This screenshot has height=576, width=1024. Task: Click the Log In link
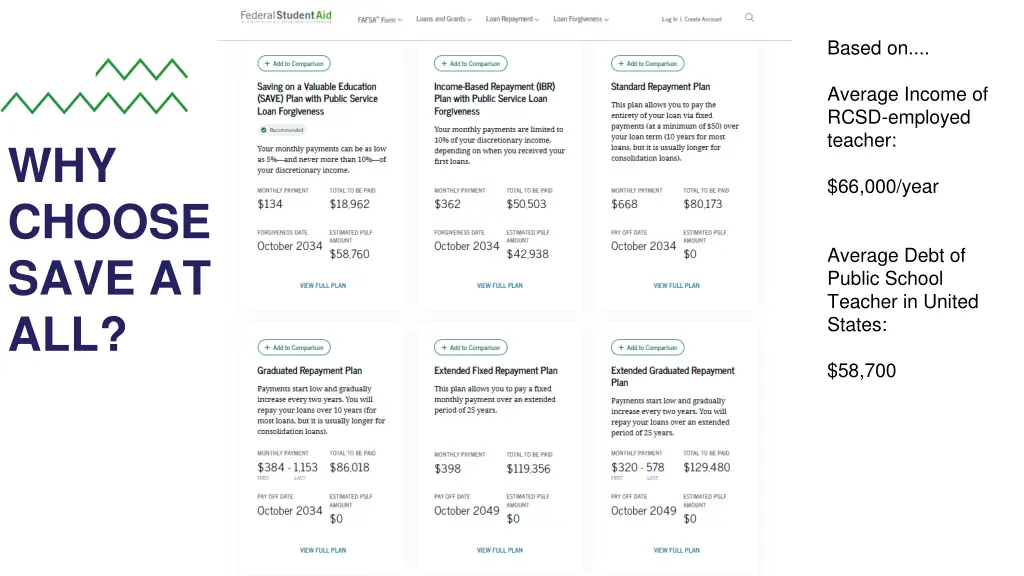pyautogui.click(x=669, y=19)
